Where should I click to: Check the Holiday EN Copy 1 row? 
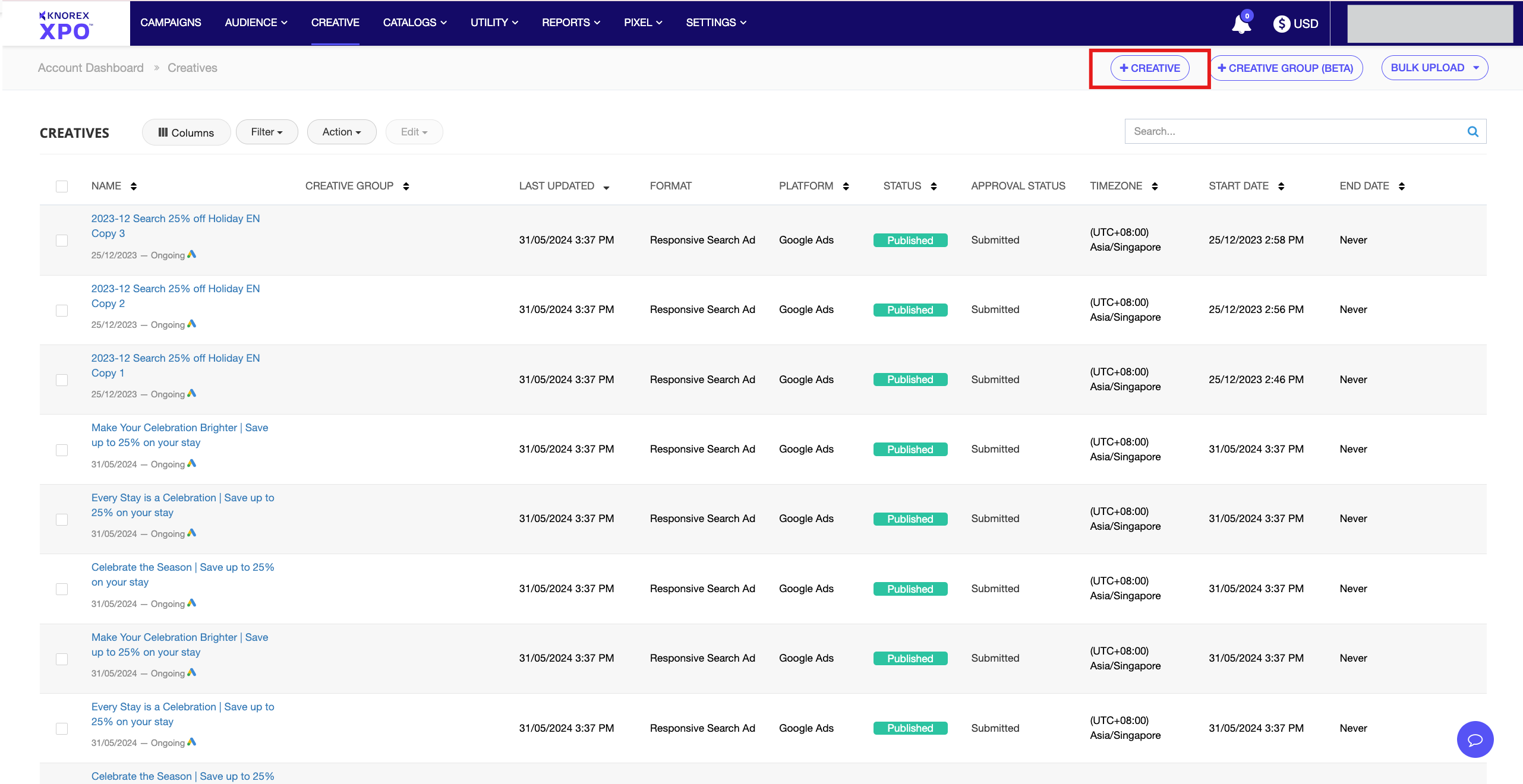(62, 380)
